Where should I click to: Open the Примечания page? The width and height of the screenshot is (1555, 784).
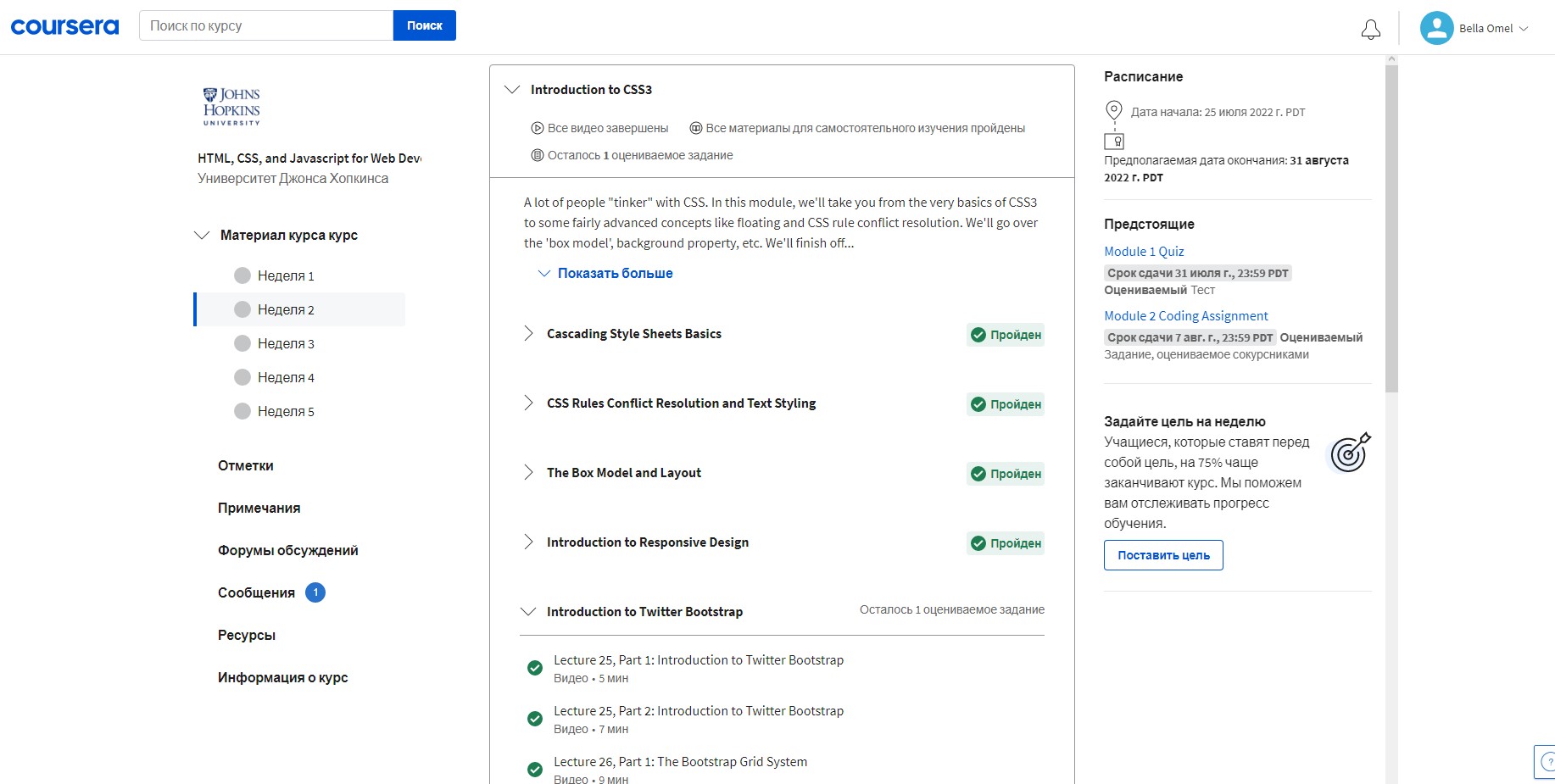[x=259, y=508]
